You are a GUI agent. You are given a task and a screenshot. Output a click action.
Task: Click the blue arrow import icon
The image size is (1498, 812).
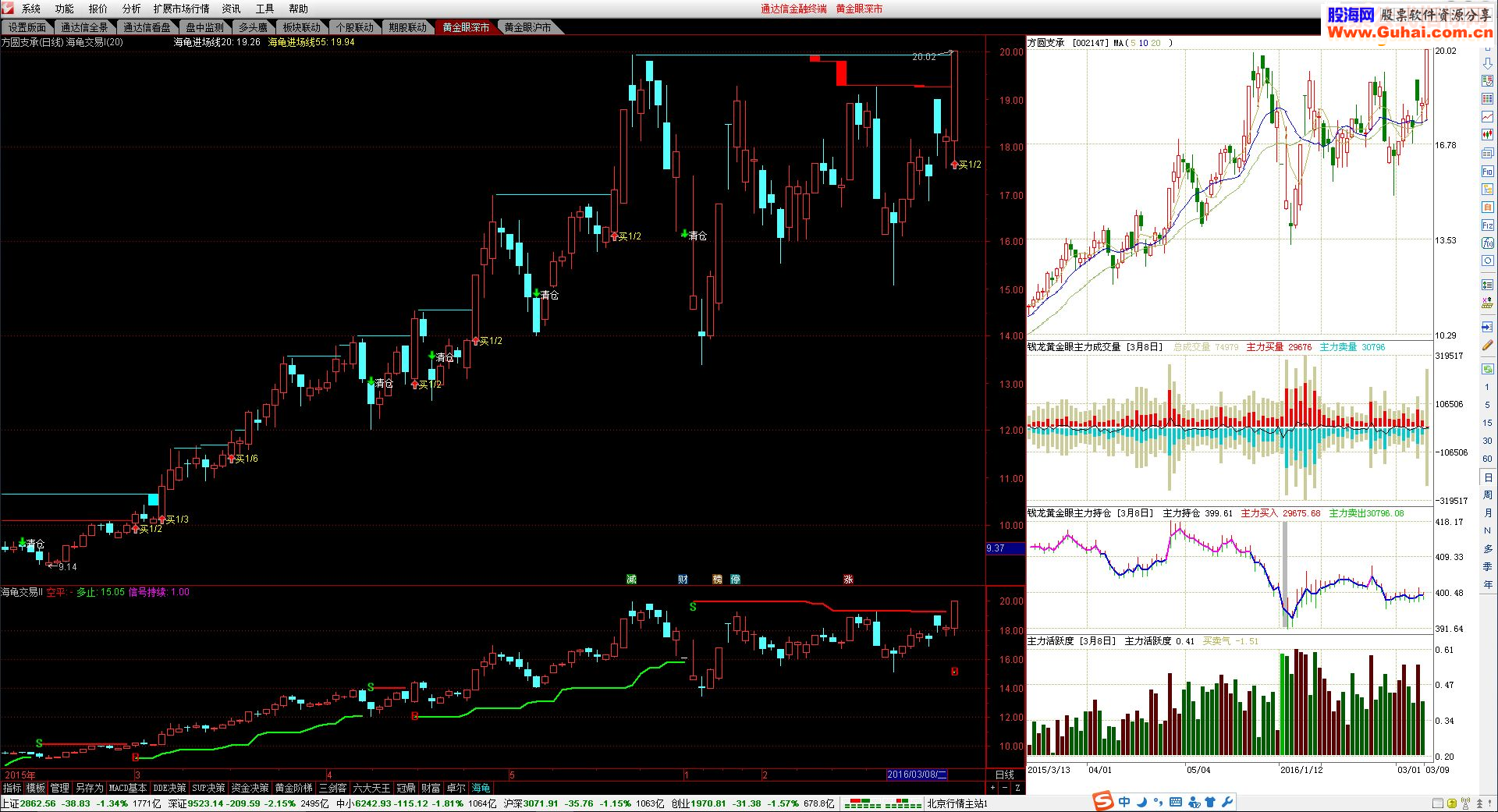[1487, 327]
